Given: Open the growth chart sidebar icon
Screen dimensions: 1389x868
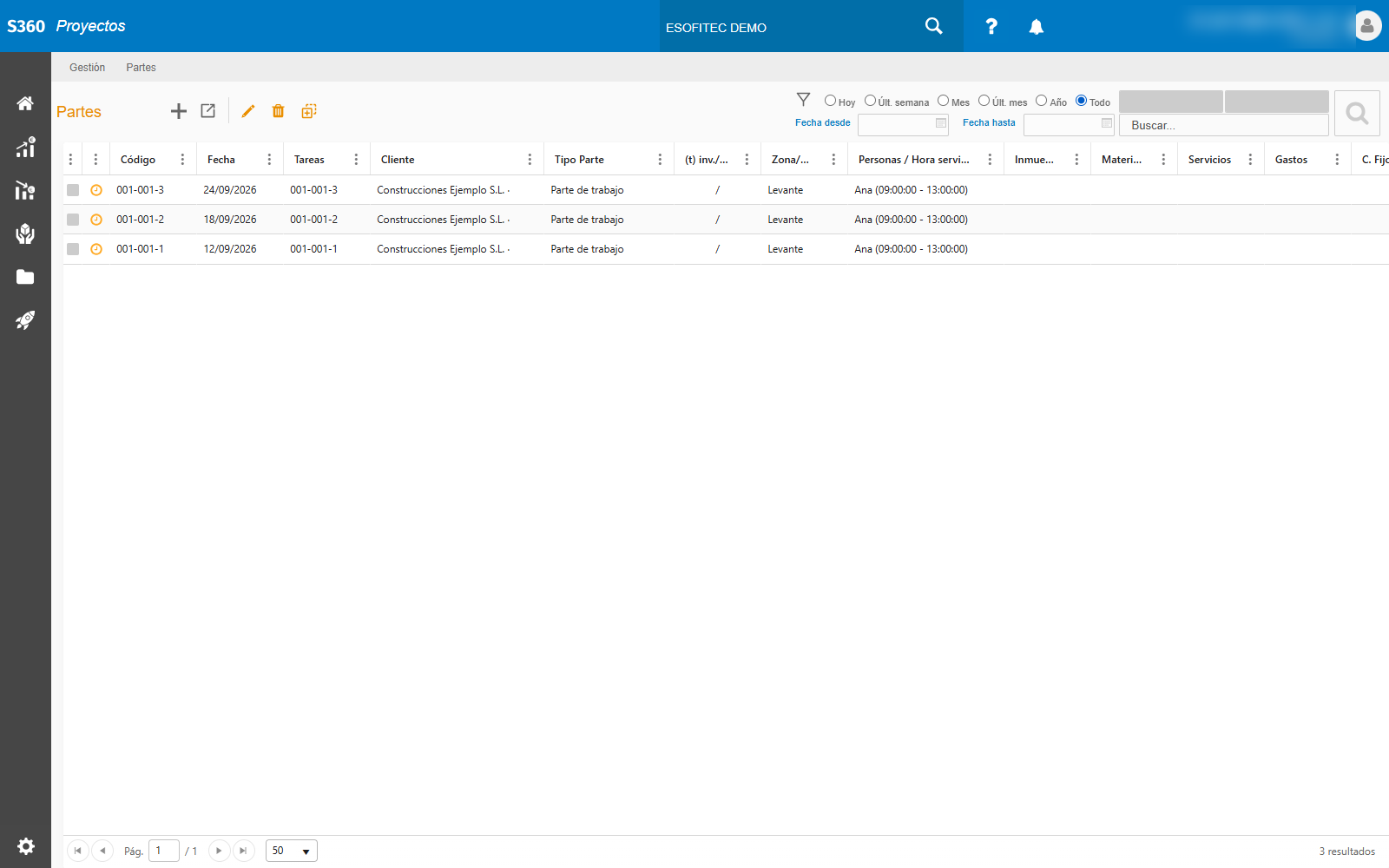Looking at the screenshot, I should pos(25,147).
